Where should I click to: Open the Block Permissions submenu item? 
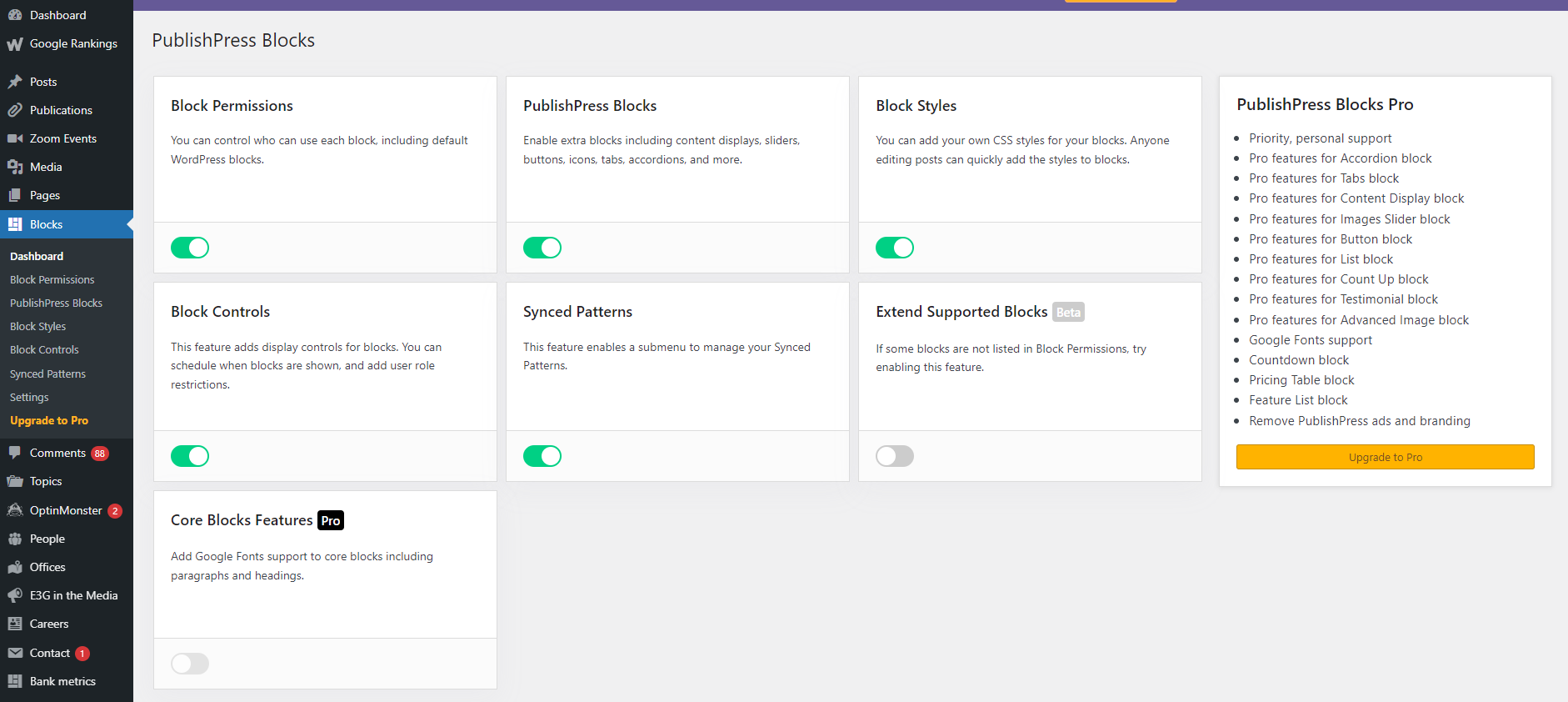(52, 279)
